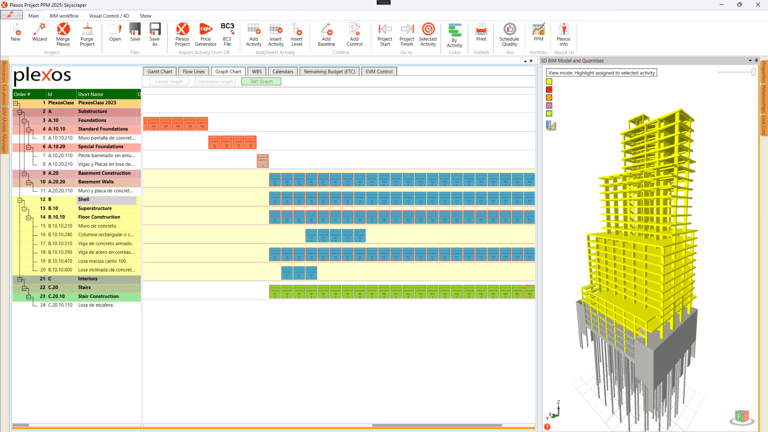This screenshot has height=432, width=768.
Task: Collapse the PlexosClass 2023 root node
Action: tap(16, 103)
